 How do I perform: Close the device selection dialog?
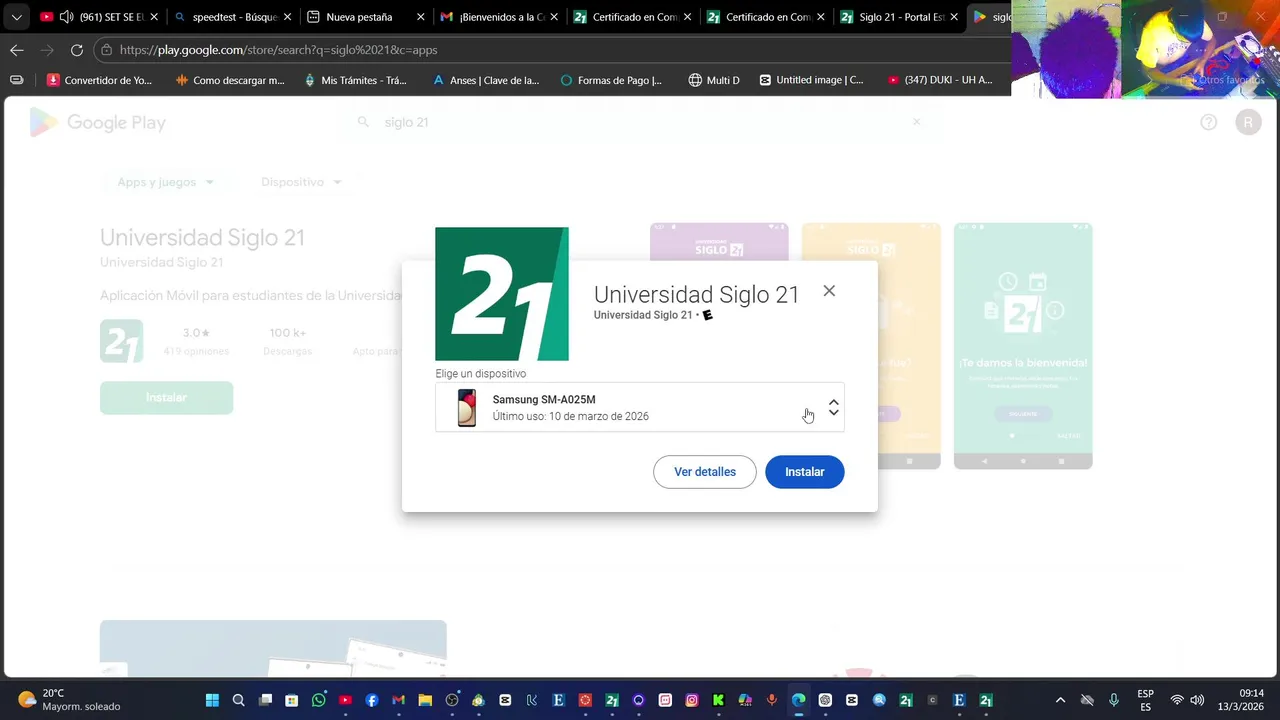coord(829,291)
